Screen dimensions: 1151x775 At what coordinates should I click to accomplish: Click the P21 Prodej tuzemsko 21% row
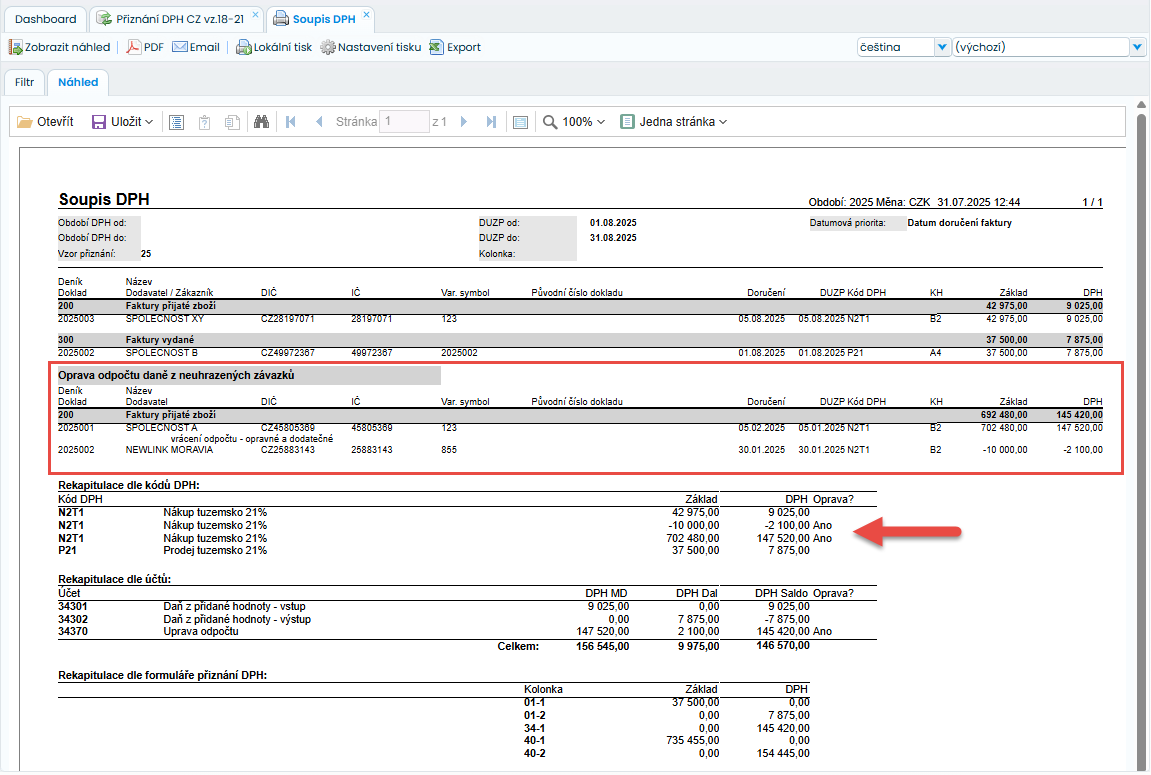coord(467,550)
